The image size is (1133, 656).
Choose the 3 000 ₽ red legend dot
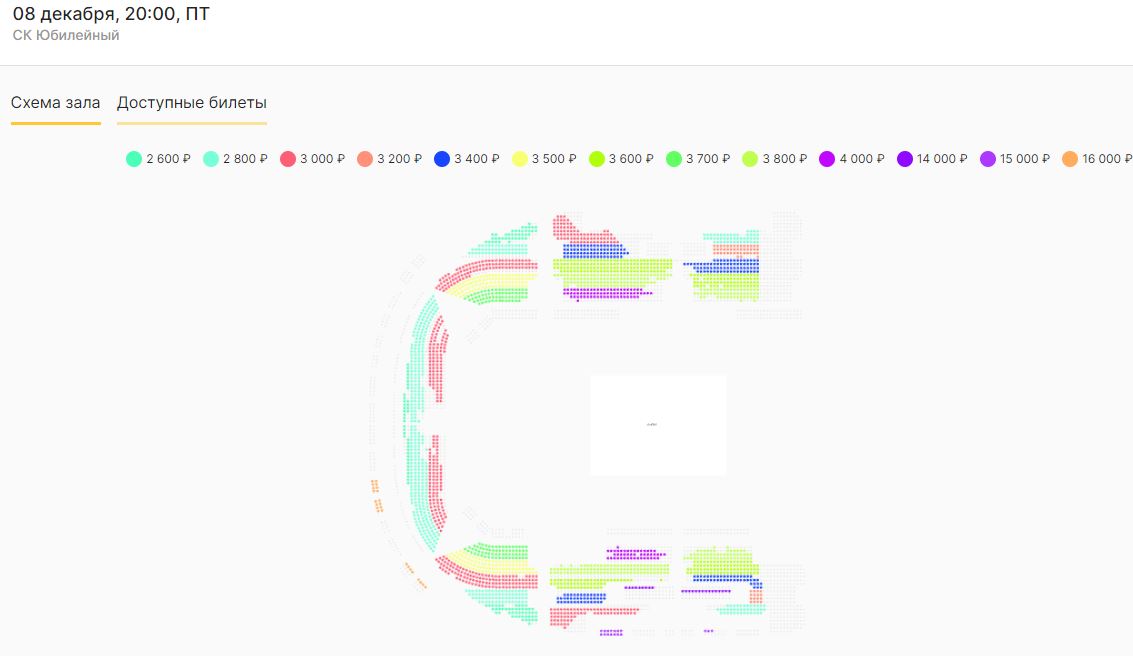pos(288,159)
